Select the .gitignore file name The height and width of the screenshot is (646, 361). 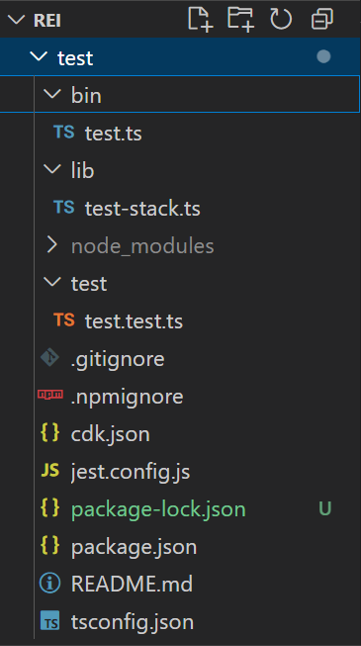click(x=118, y=359)
